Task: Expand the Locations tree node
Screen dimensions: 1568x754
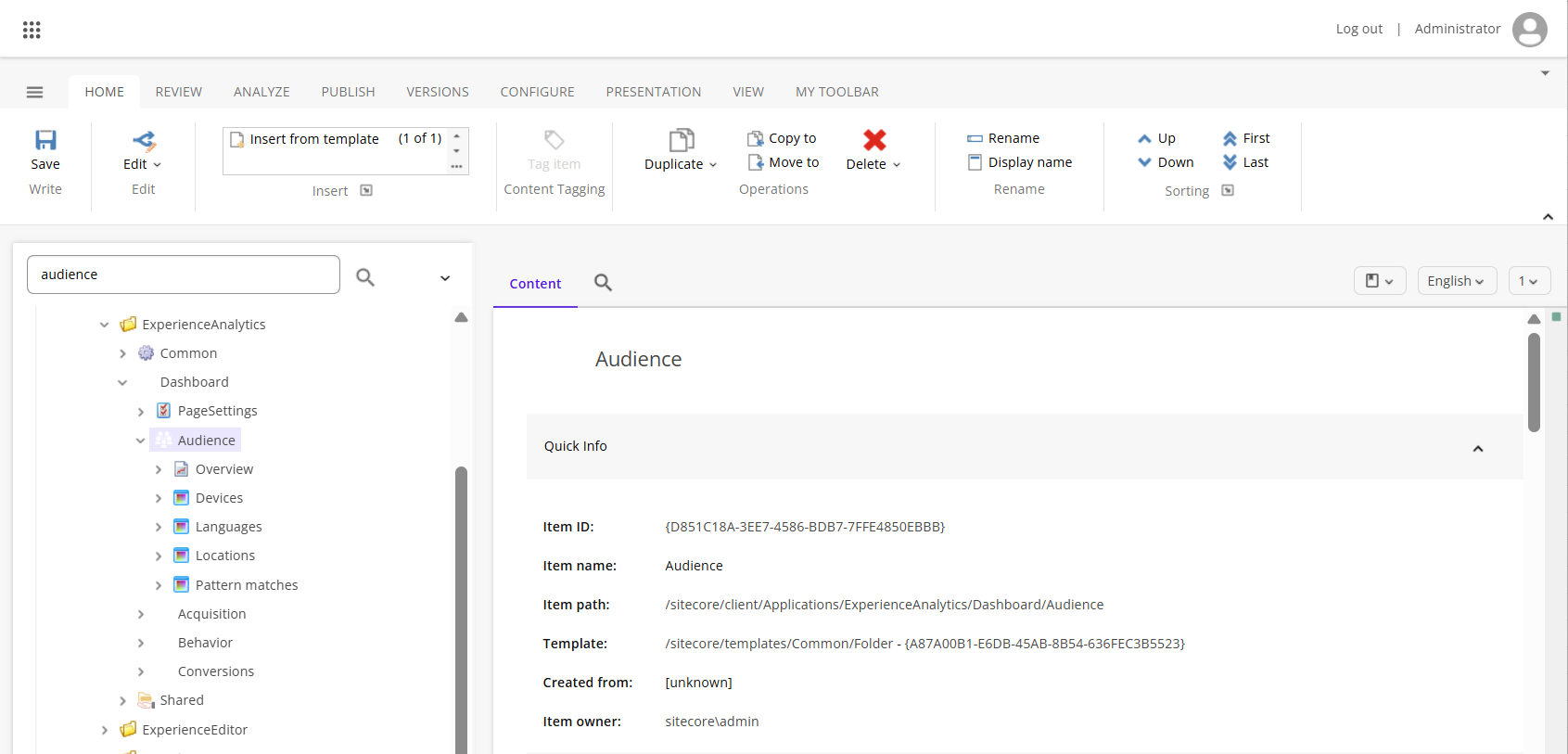Action: [x=158, y=556]
